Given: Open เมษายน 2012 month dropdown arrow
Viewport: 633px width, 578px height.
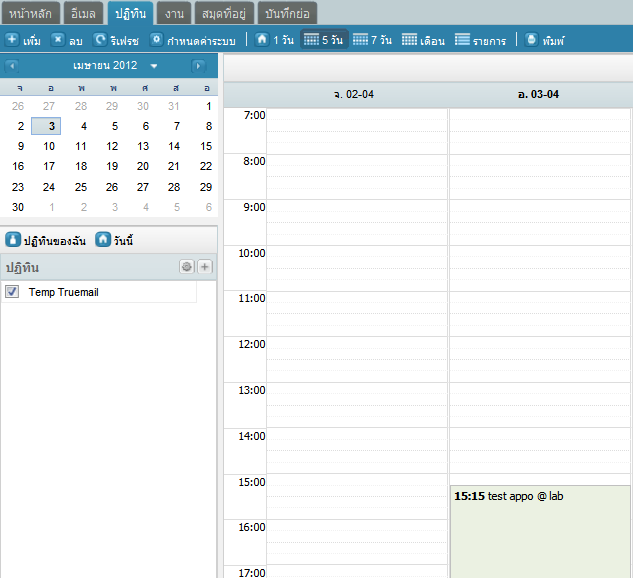Looking at the screenshot, I should tap(154, 66).
